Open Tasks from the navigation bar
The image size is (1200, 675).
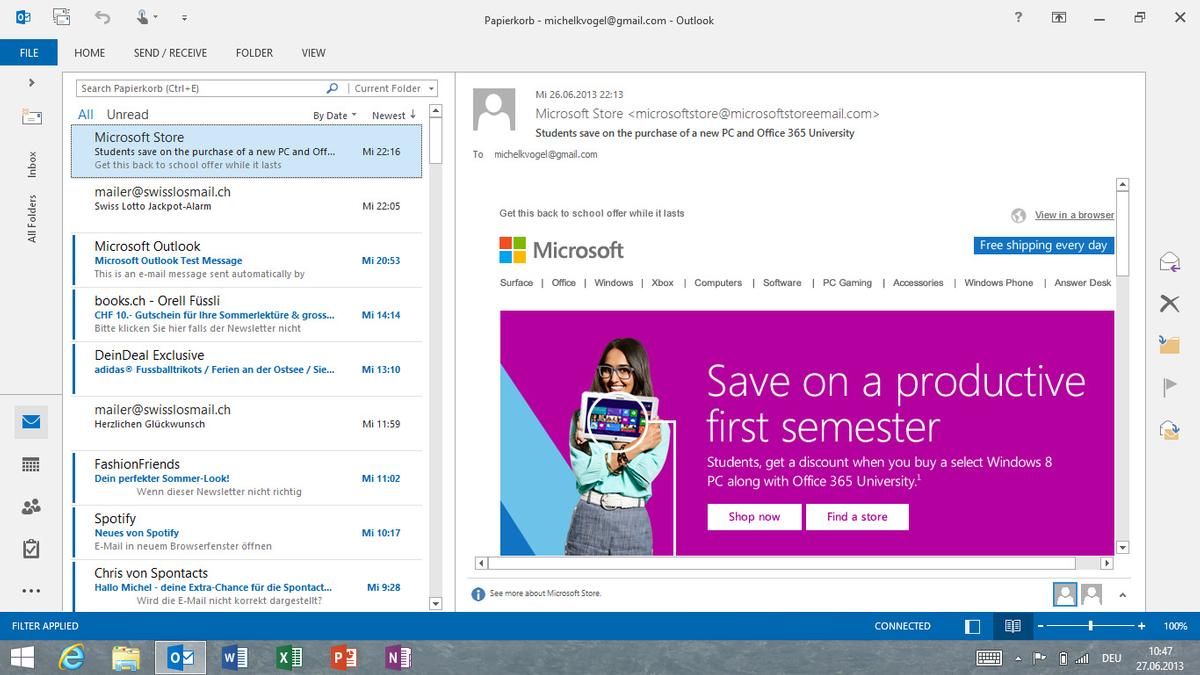31,549
